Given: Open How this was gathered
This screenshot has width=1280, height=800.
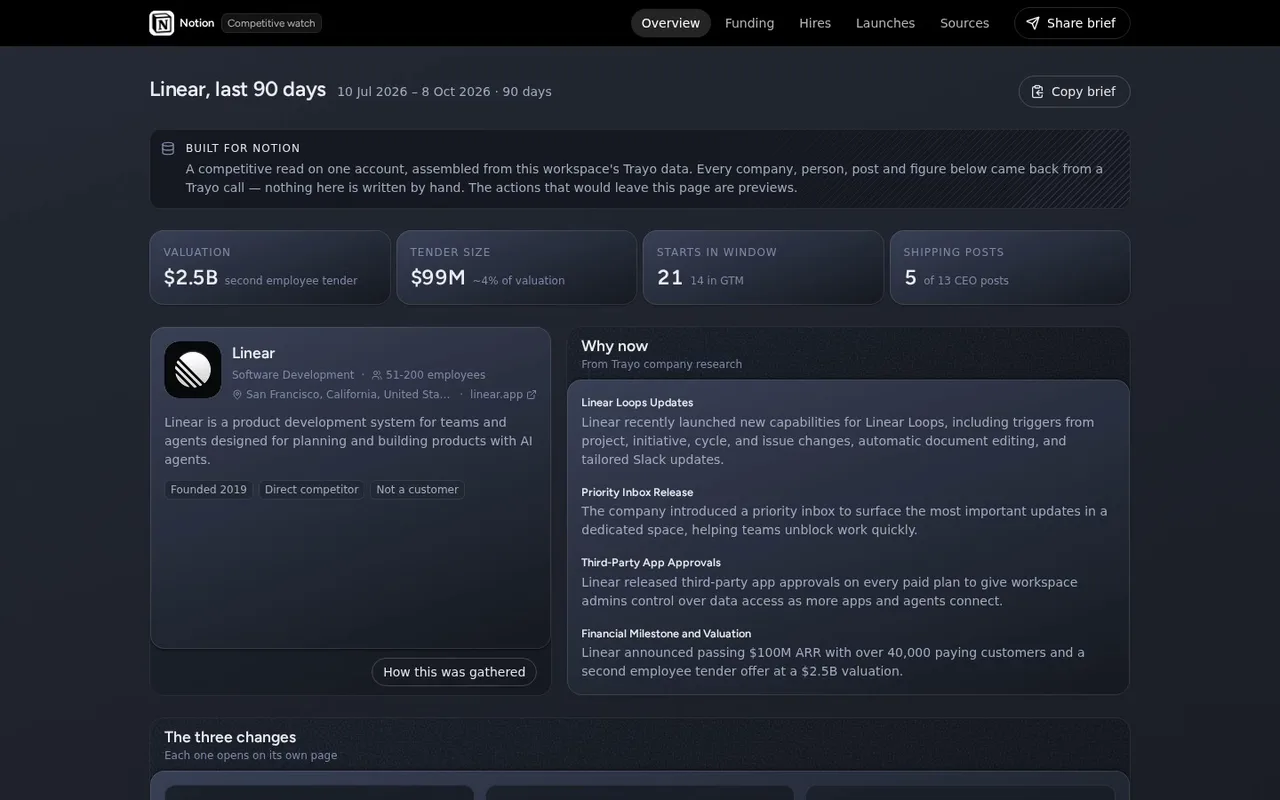Looking at the screenshot, I should 454,672.
